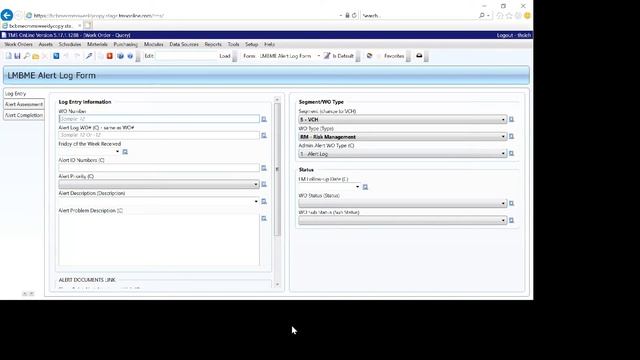640x360 pixels.
Task: Switch to the Log Entry tab
Action: click(x=24, y=93)
